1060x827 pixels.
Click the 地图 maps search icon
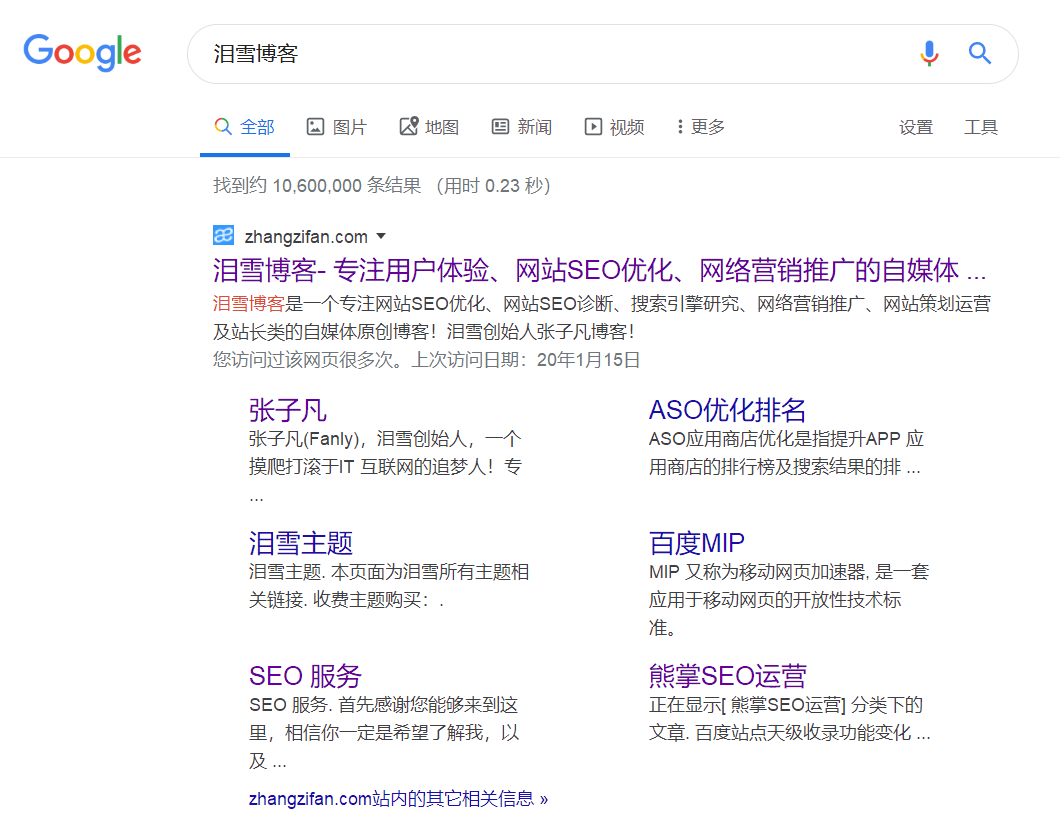pos(408,126)
